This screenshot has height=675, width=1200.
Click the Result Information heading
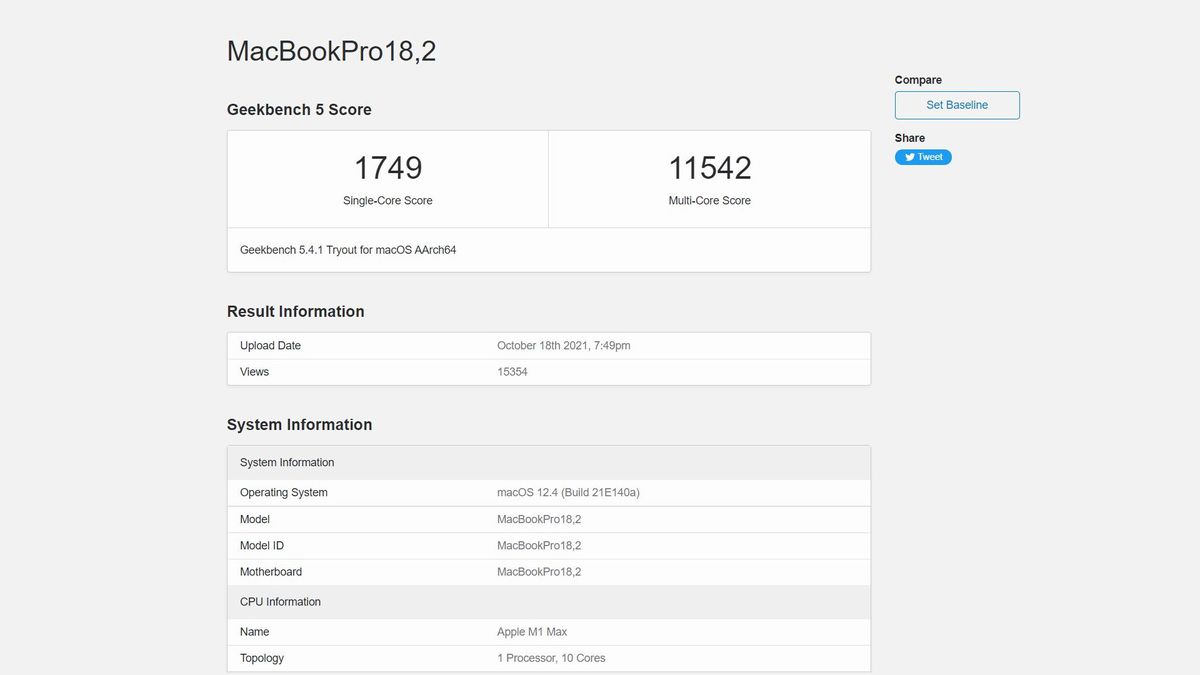click(x=295, y=311)
